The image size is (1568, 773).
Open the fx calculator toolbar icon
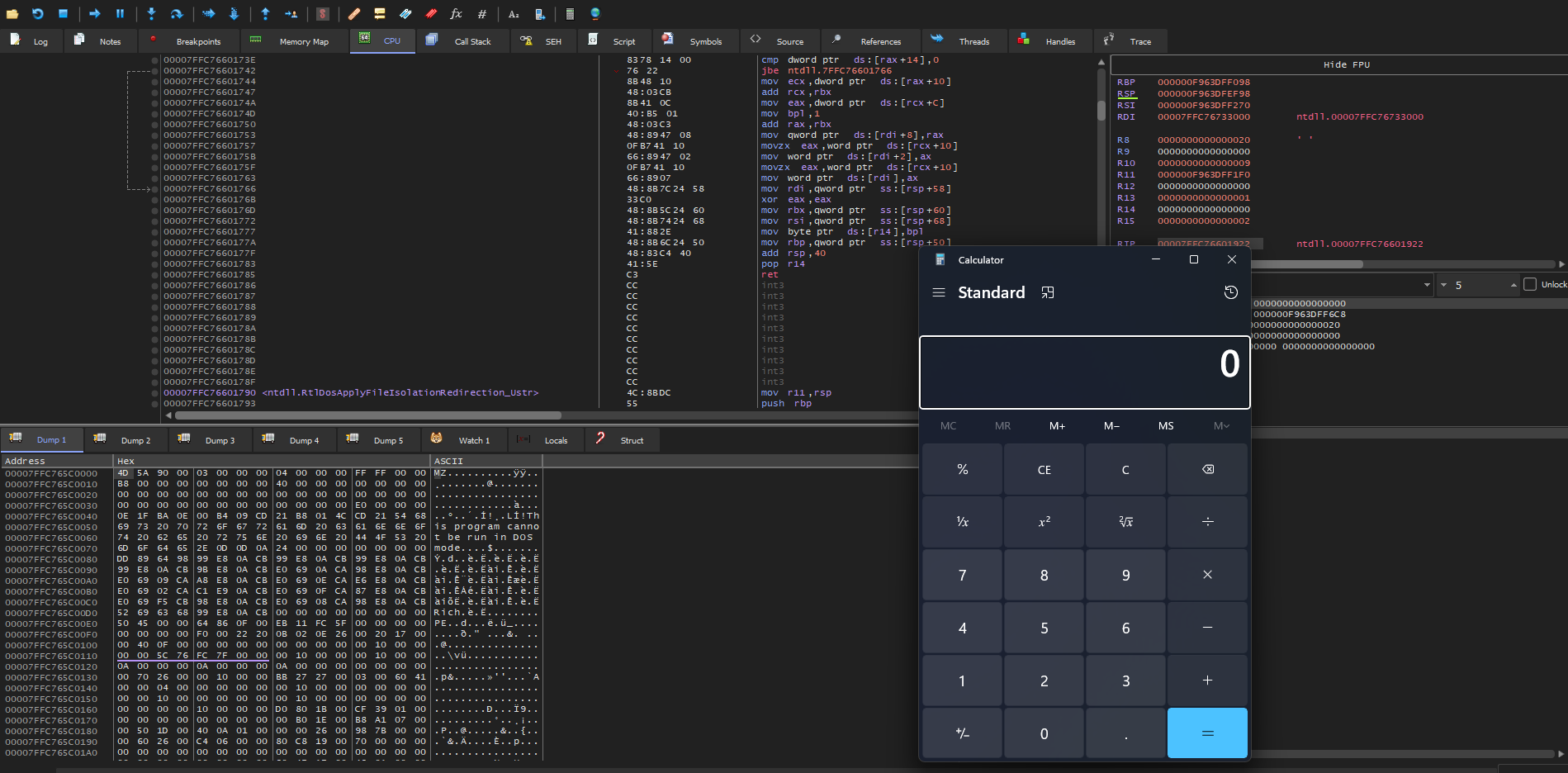(x=455, y=14)
